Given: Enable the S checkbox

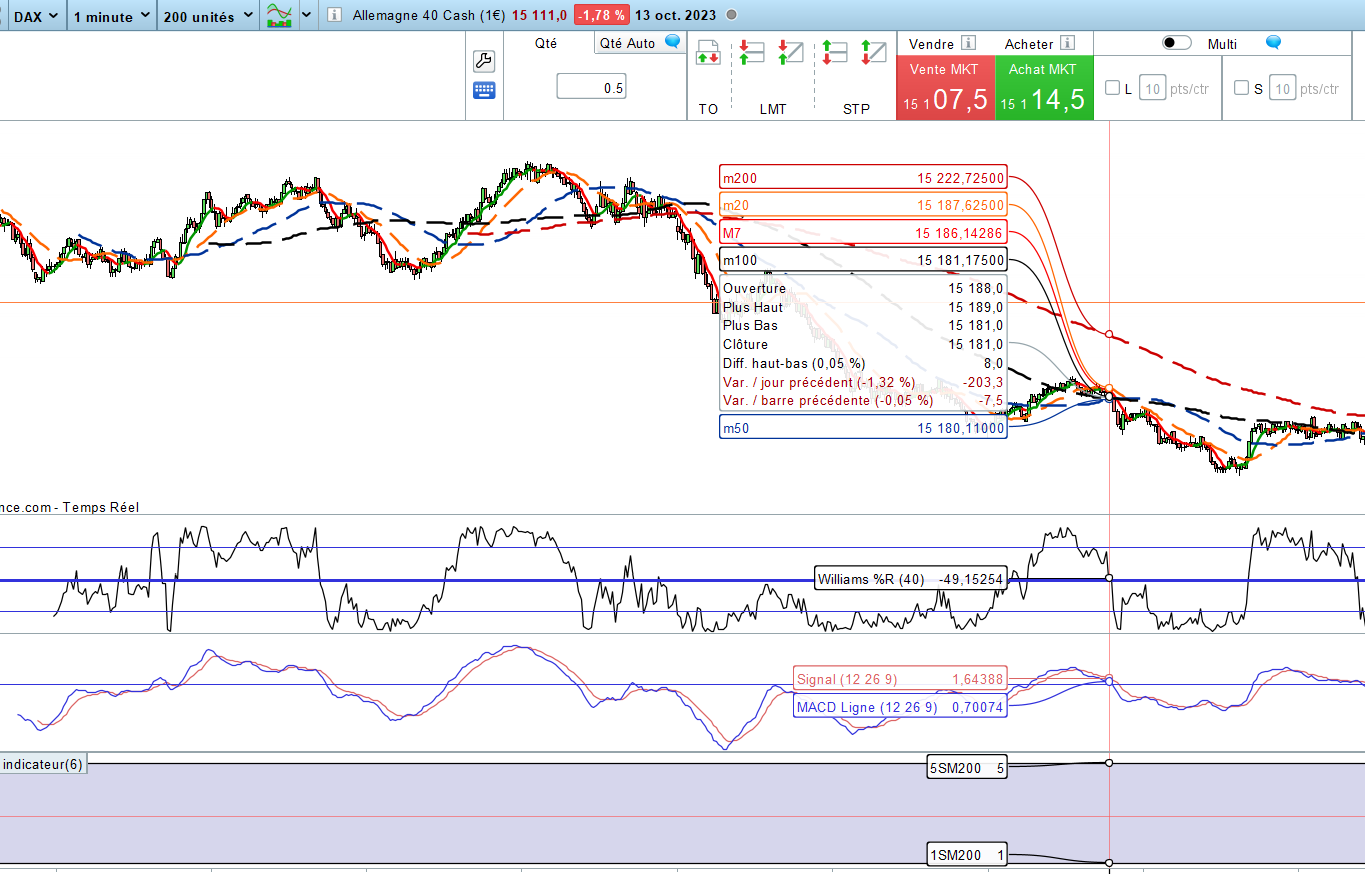Looking at the screenshot, I should 1241,88.
